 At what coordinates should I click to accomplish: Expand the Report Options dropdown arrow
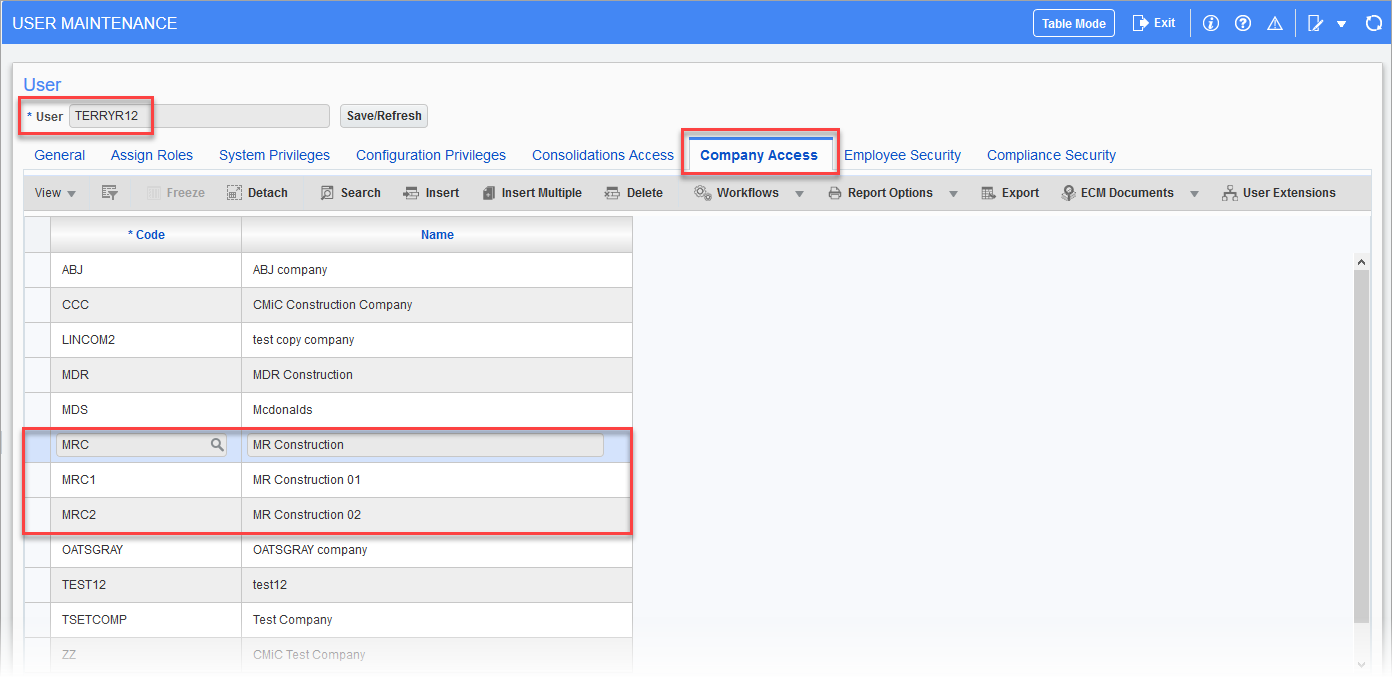953,194
